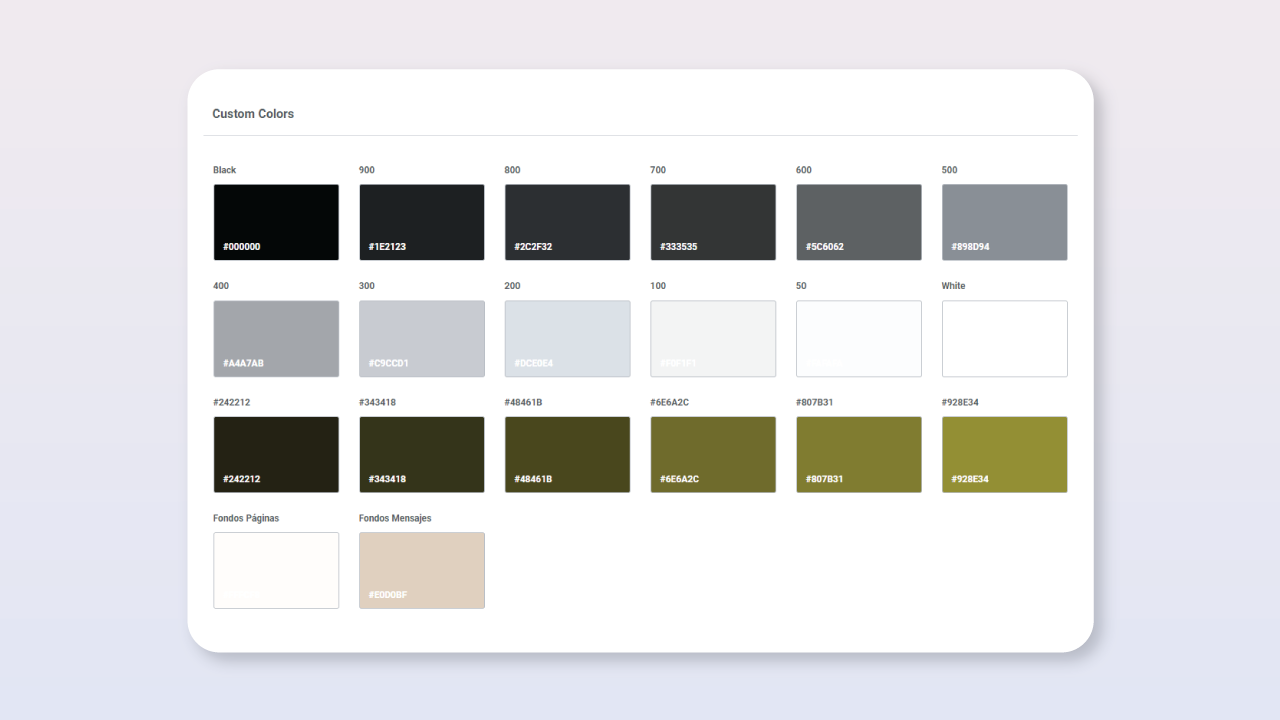Click the '#C9CCD1' hex code text

pyautogui.click(x=389, y=363)
